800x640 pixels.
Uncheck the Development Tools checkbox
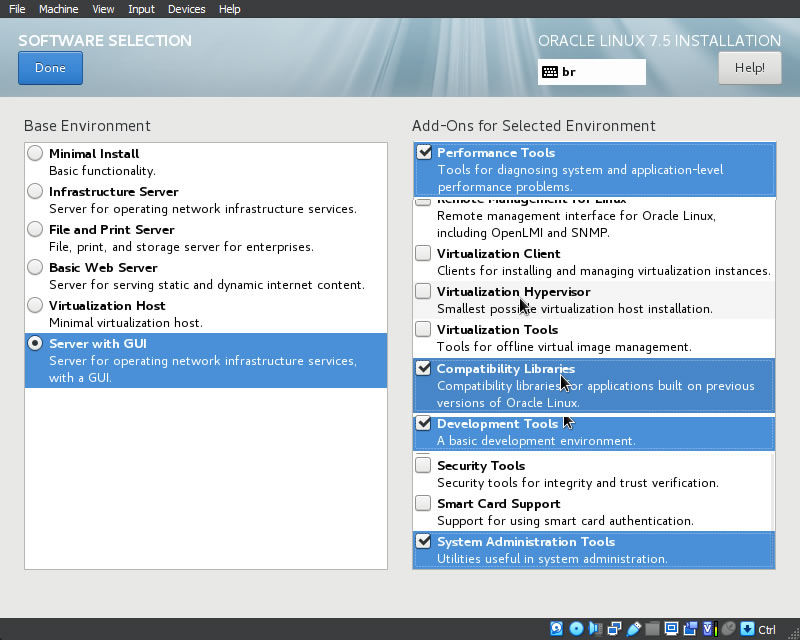[x=423, y=423]
